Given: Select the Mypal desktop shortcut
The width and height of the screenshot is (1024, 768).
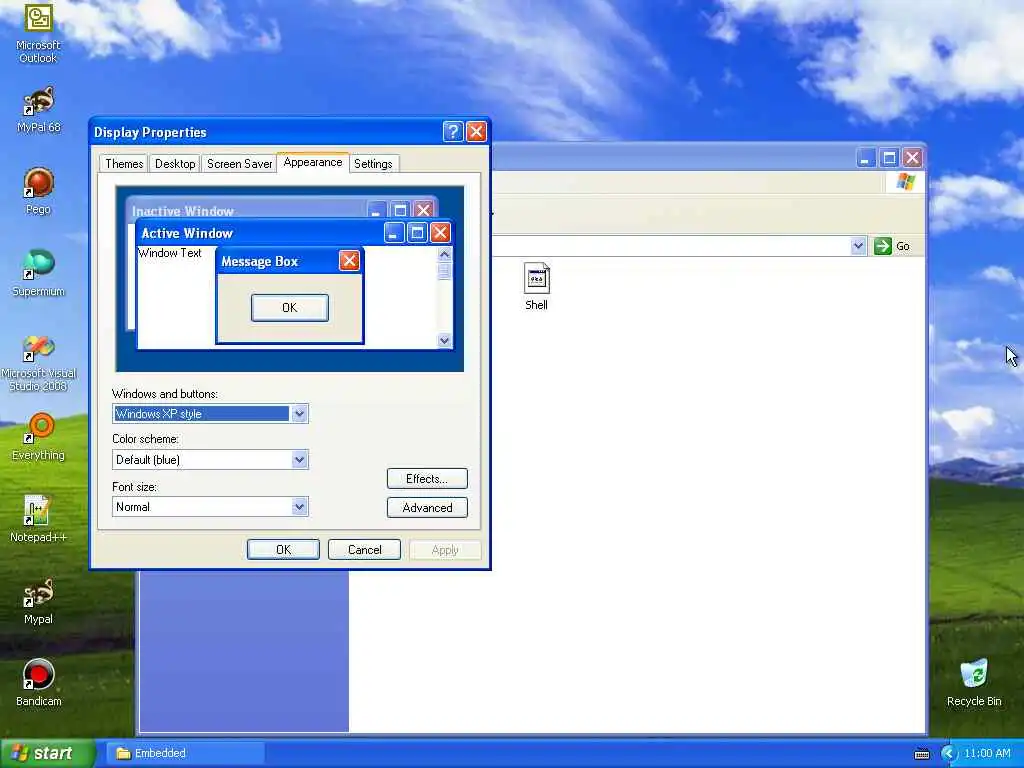Looking at the screenshot, I should (x=38, y=601).
